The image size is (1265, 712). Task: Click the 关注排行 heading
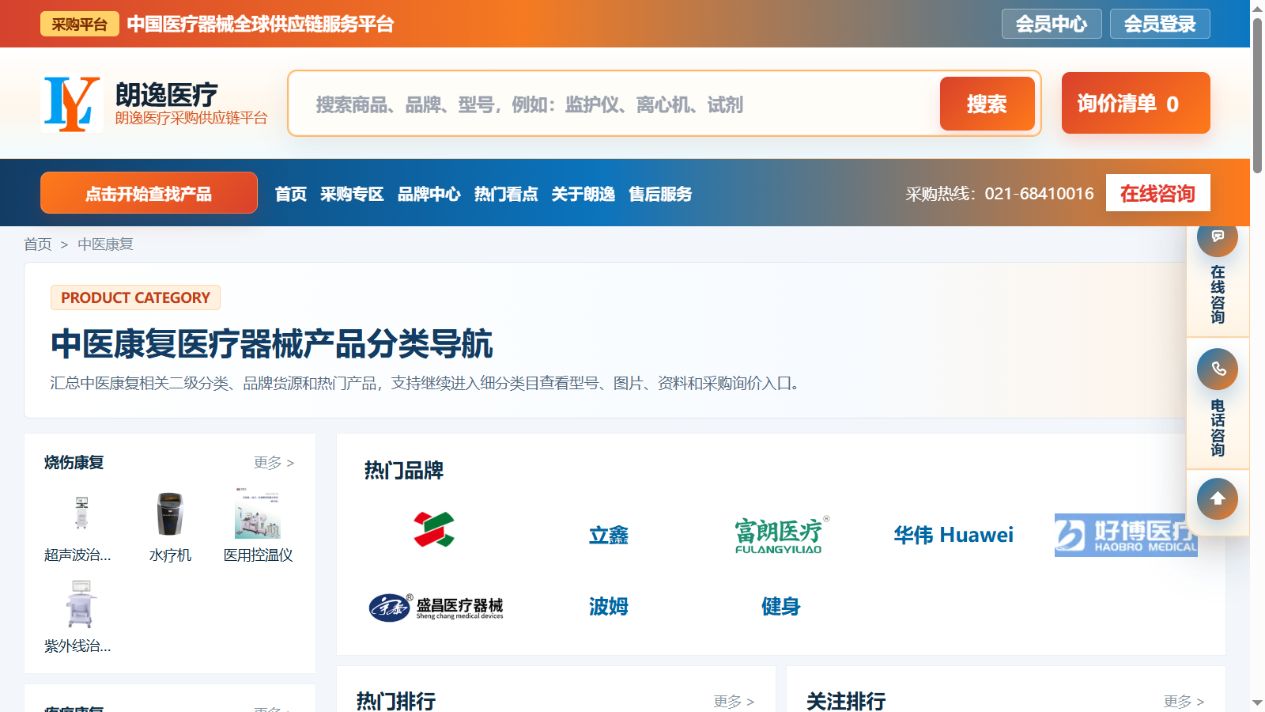846,701
